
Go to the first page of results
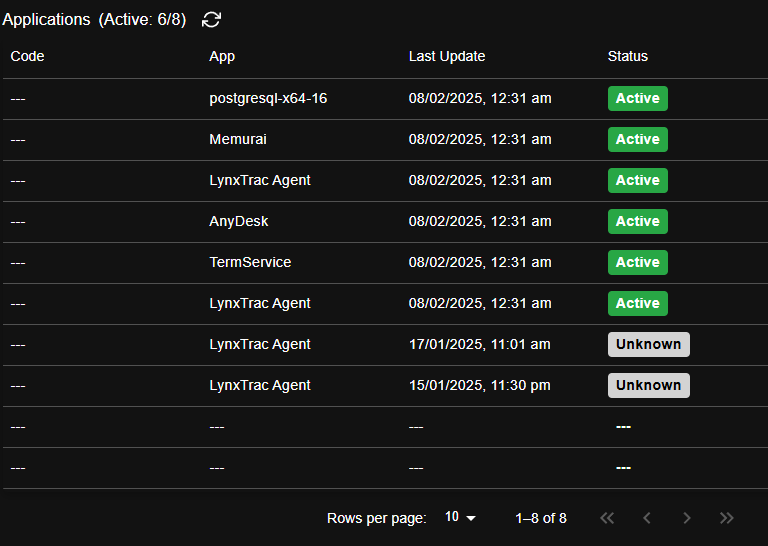(607, 518)
